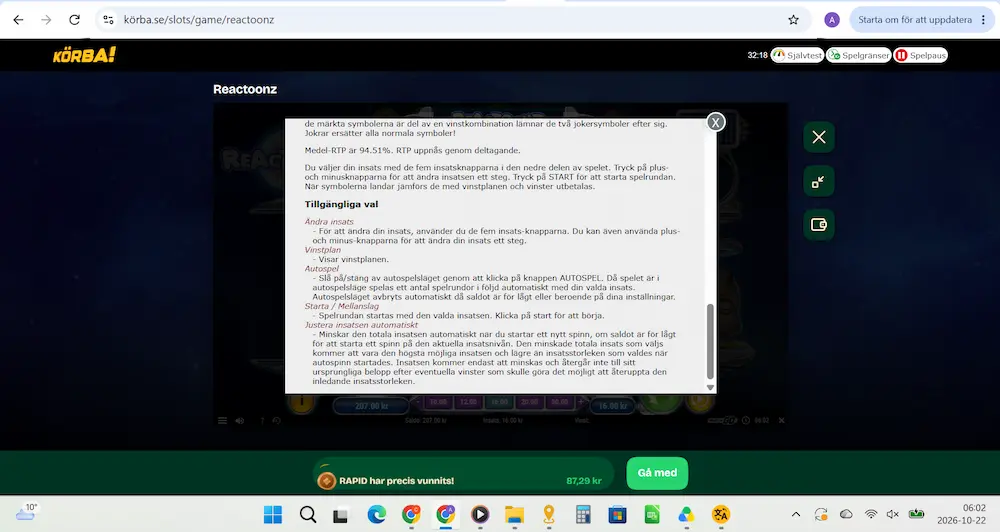Click Starta om för att uppdatera
Image resolution: width=1000 pixels, height=532 pixels.
point(915,20)
